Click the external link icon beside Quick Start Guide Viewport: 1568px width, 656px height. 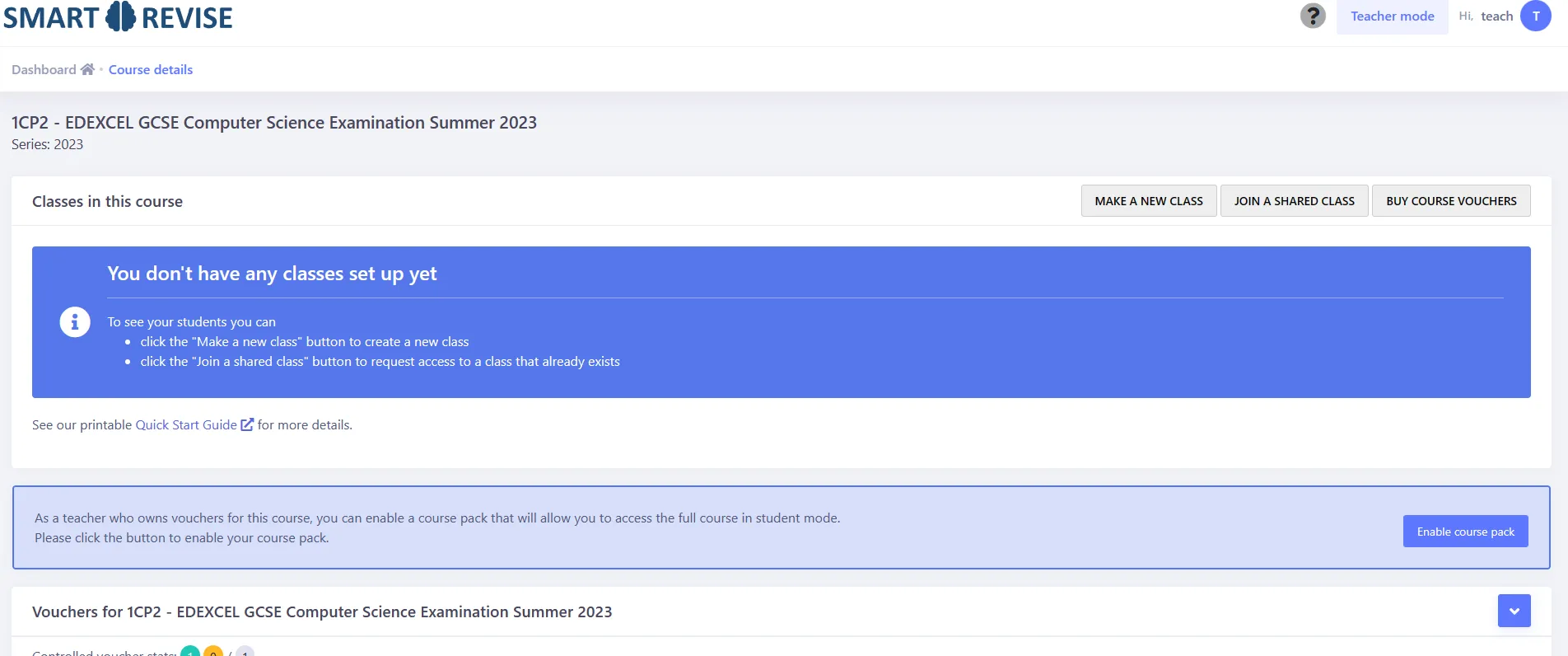(247, 424)
